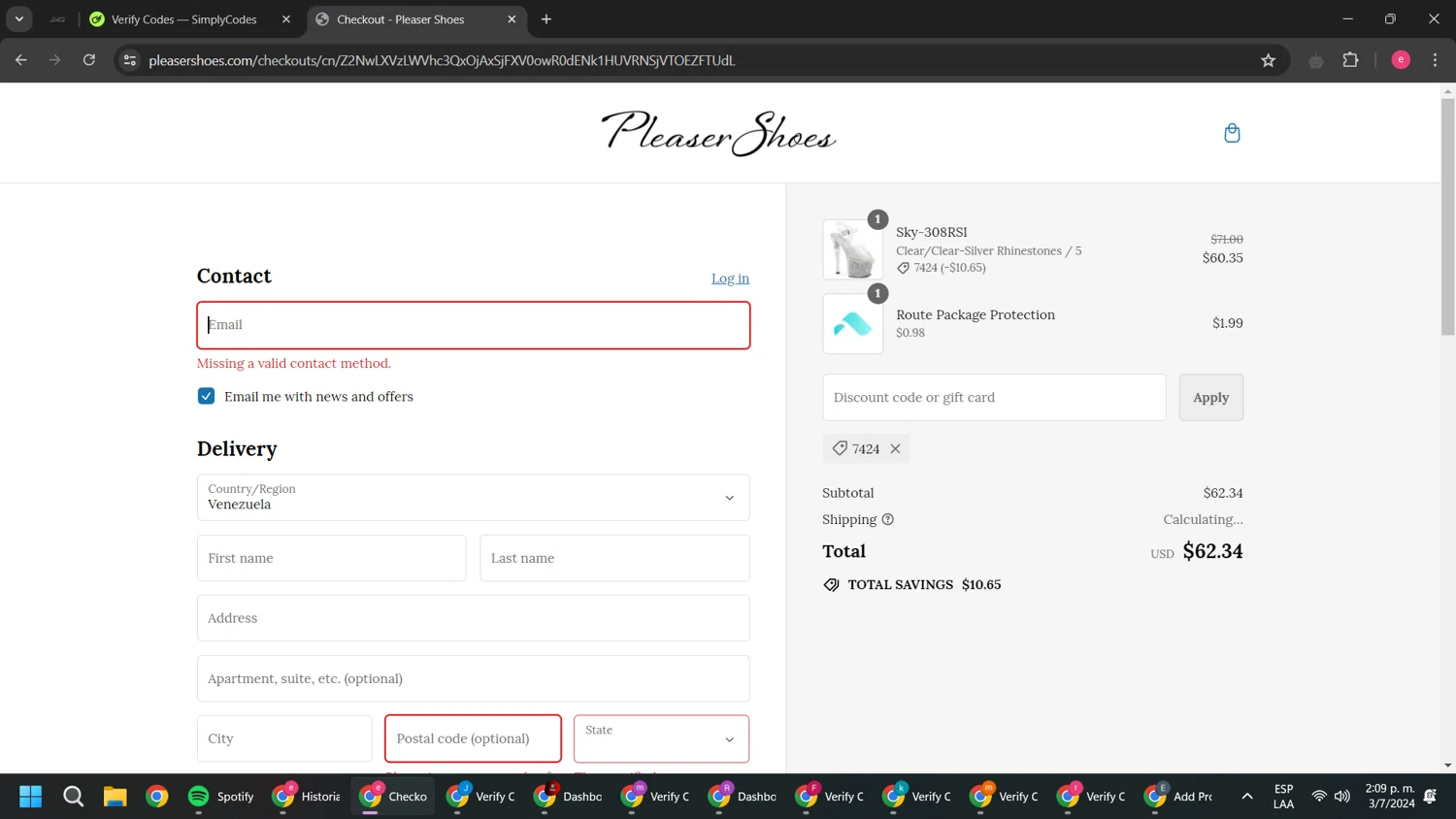
Task: Open a new browser tab
Action: [546, 19]
